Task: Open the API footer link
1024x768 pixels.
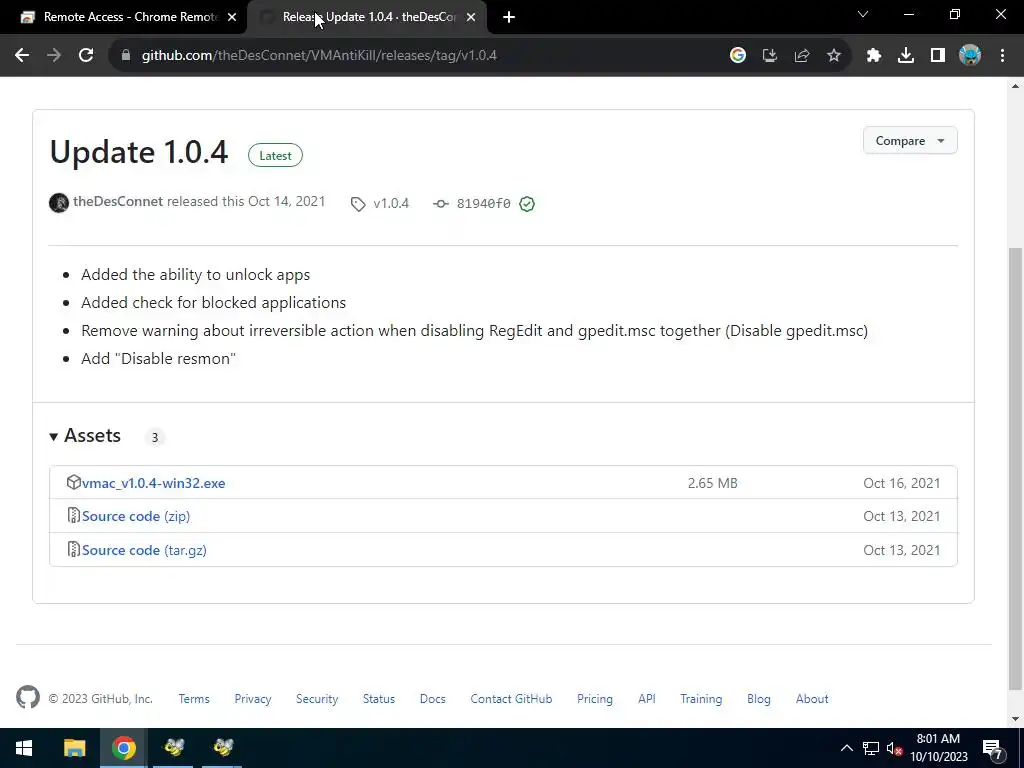Action: tap(647, 699)
